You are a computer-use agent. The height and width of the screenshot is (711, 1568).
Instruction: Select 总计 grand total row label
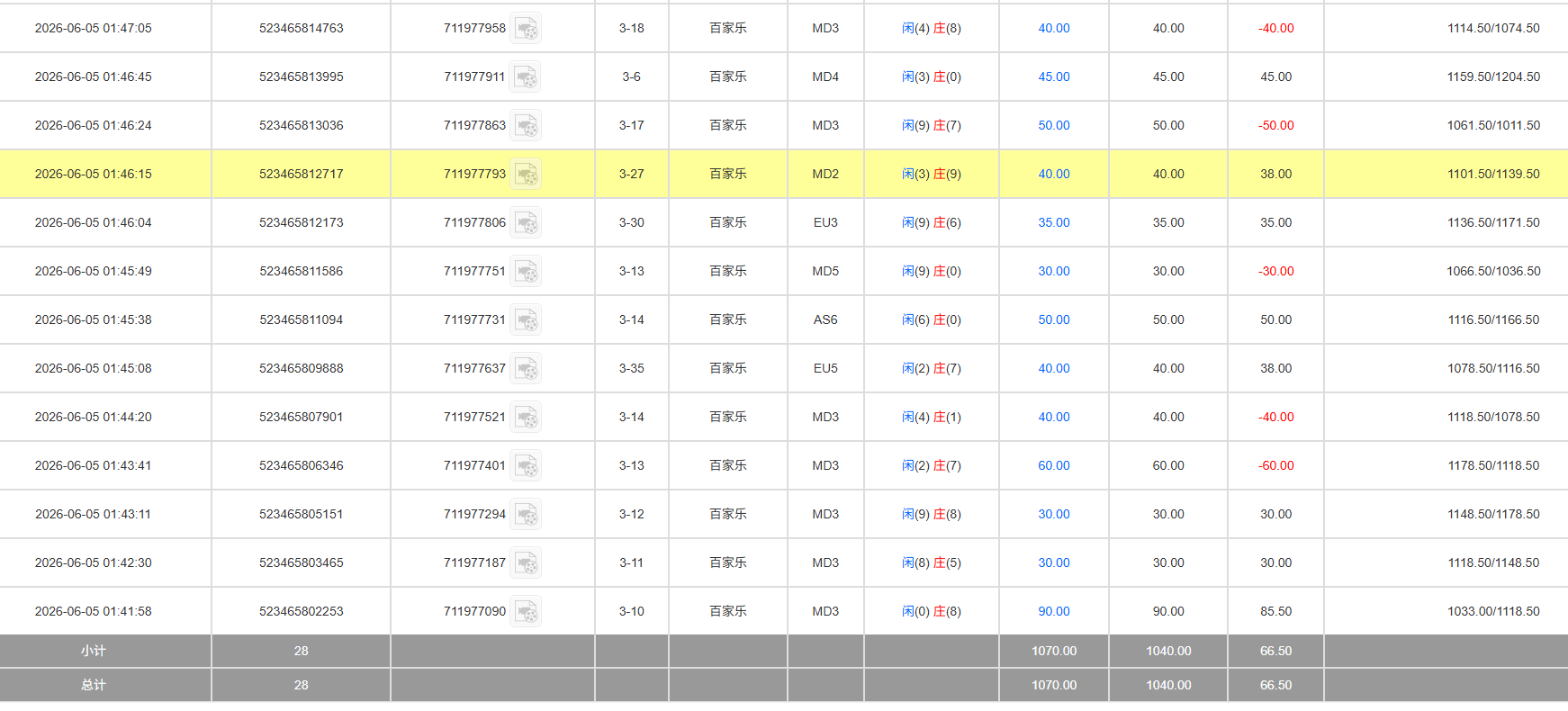pos(94,685)
